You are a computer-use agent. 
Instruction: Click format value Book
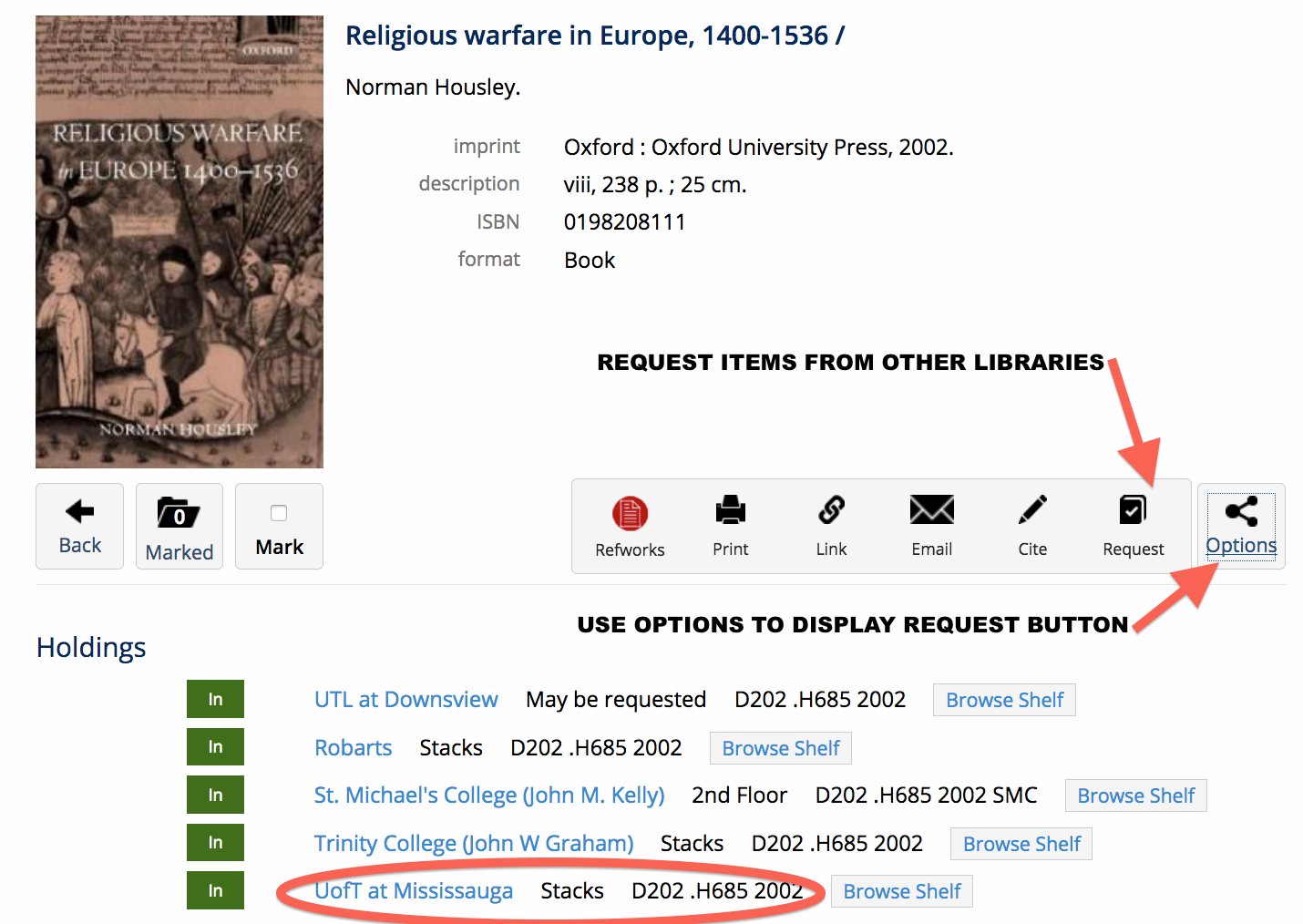(x=590, y=261)
